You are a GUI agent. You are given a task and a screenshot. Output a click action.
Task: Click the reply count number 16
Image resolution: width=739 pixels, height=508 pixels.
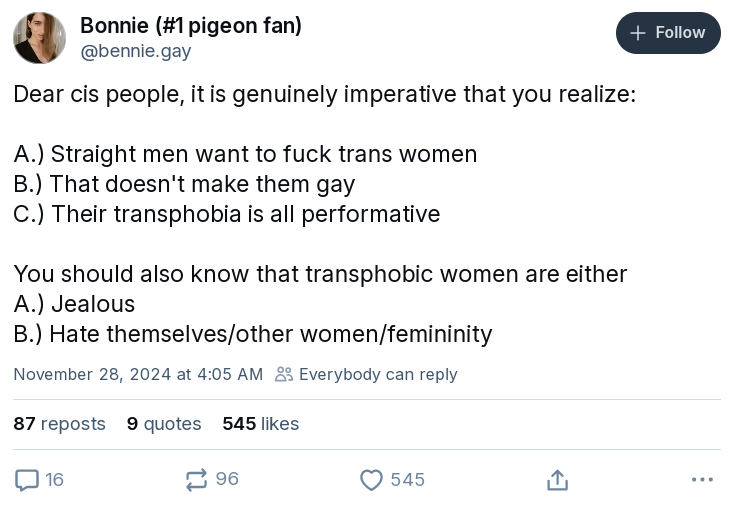(x=54, y=480)
